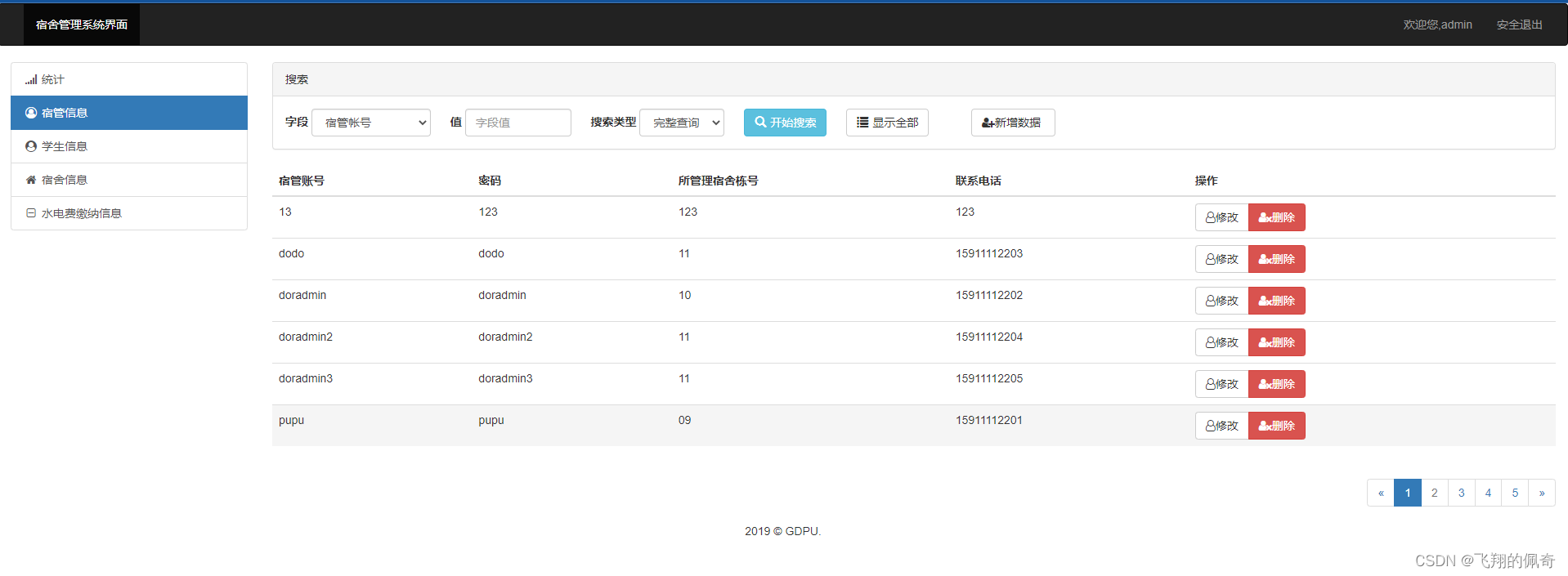The image size is (1568, 576).
Task: Go to page 3 in pagination
Action: pos(1461,493)
